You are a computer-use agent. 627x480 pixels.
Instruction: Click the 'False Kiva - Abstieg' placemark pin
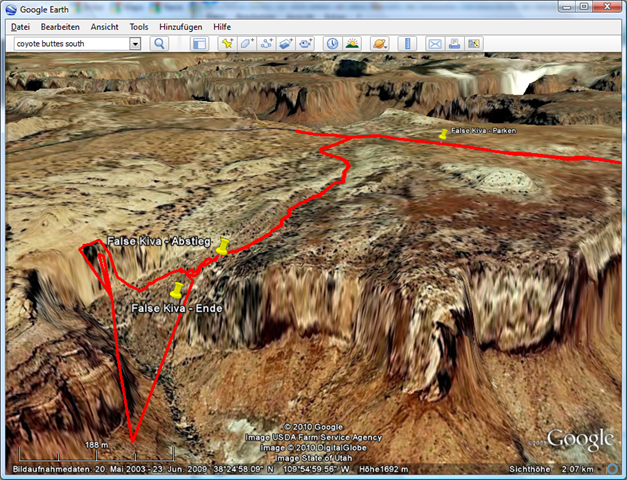[223, 246]
